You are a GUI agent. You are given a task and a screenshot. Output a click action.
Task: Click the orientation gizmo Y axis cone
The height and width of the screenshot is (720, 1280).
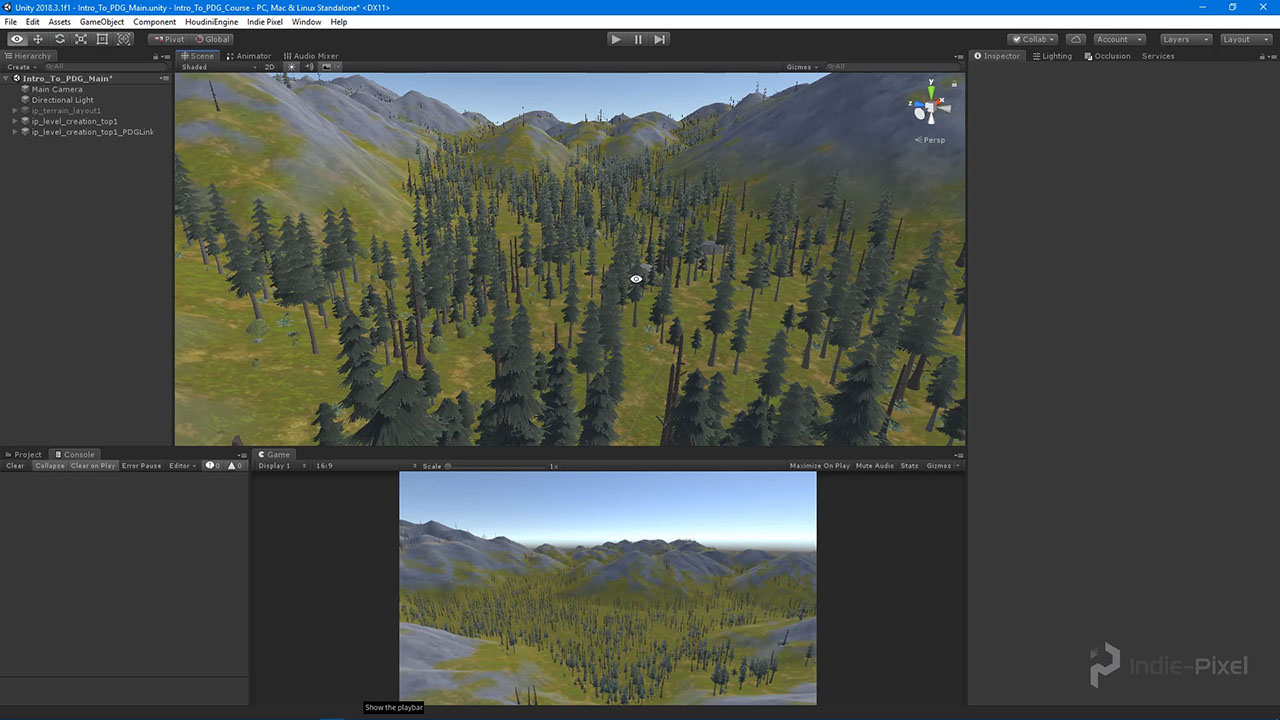[x=931, y=93]
